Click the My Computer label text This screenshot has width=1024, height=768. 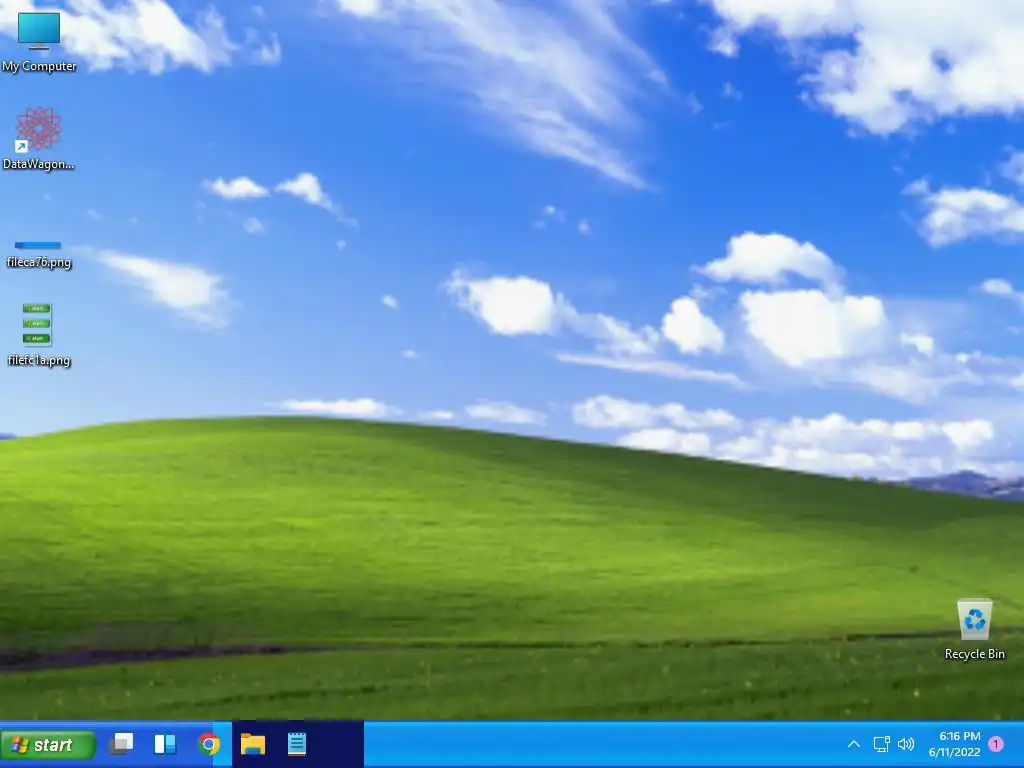39,66
